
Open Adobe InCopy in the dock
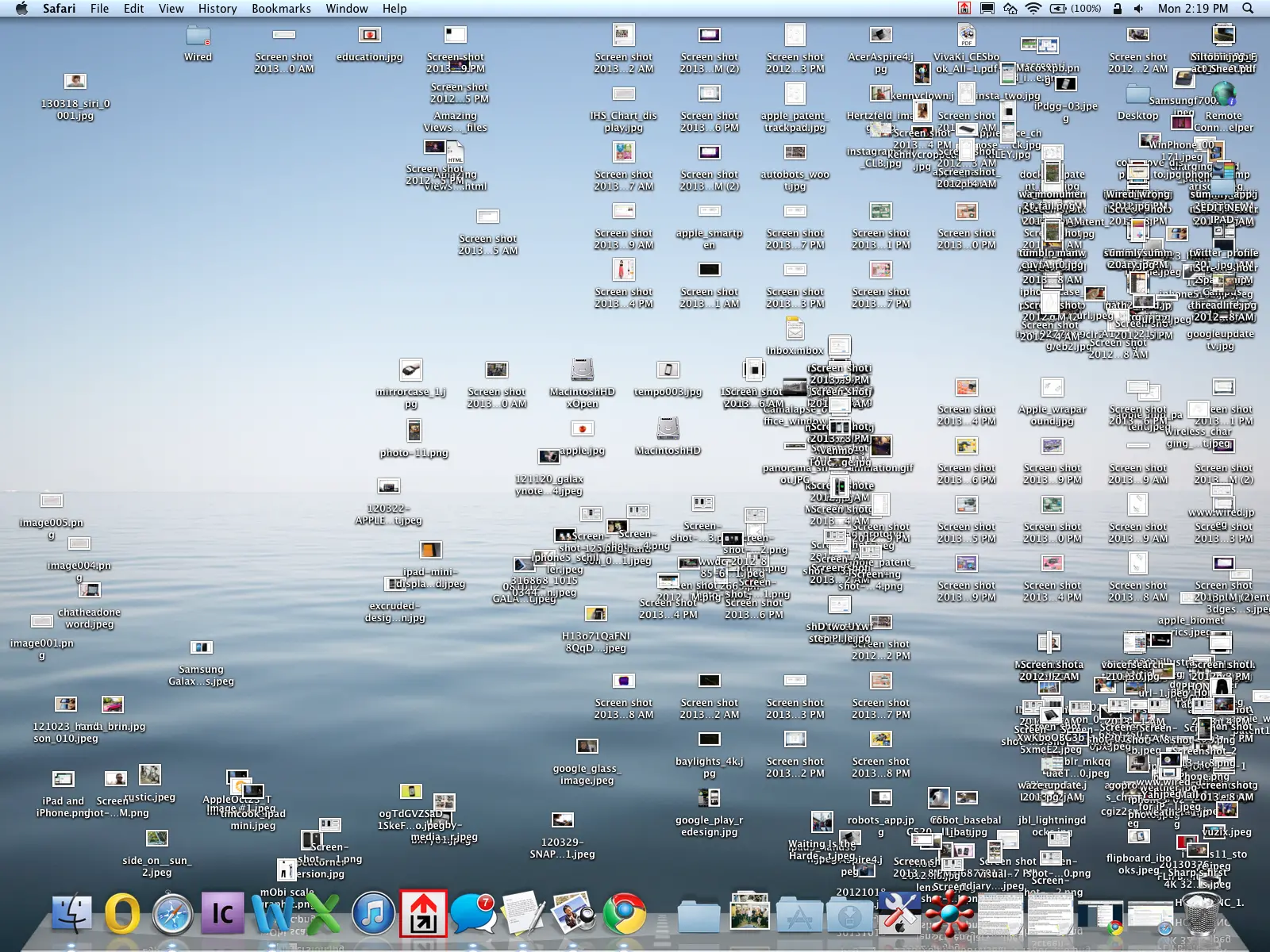click(222, 914)
